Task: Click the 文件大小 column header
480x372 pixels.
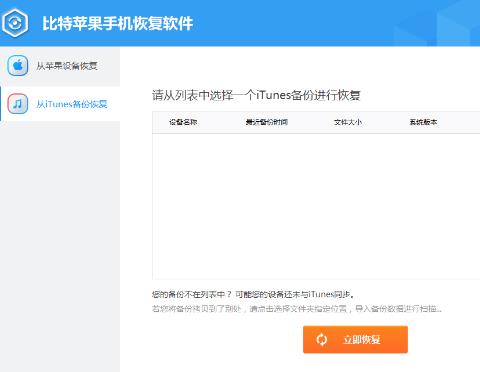Action: [x=348, y=122]
